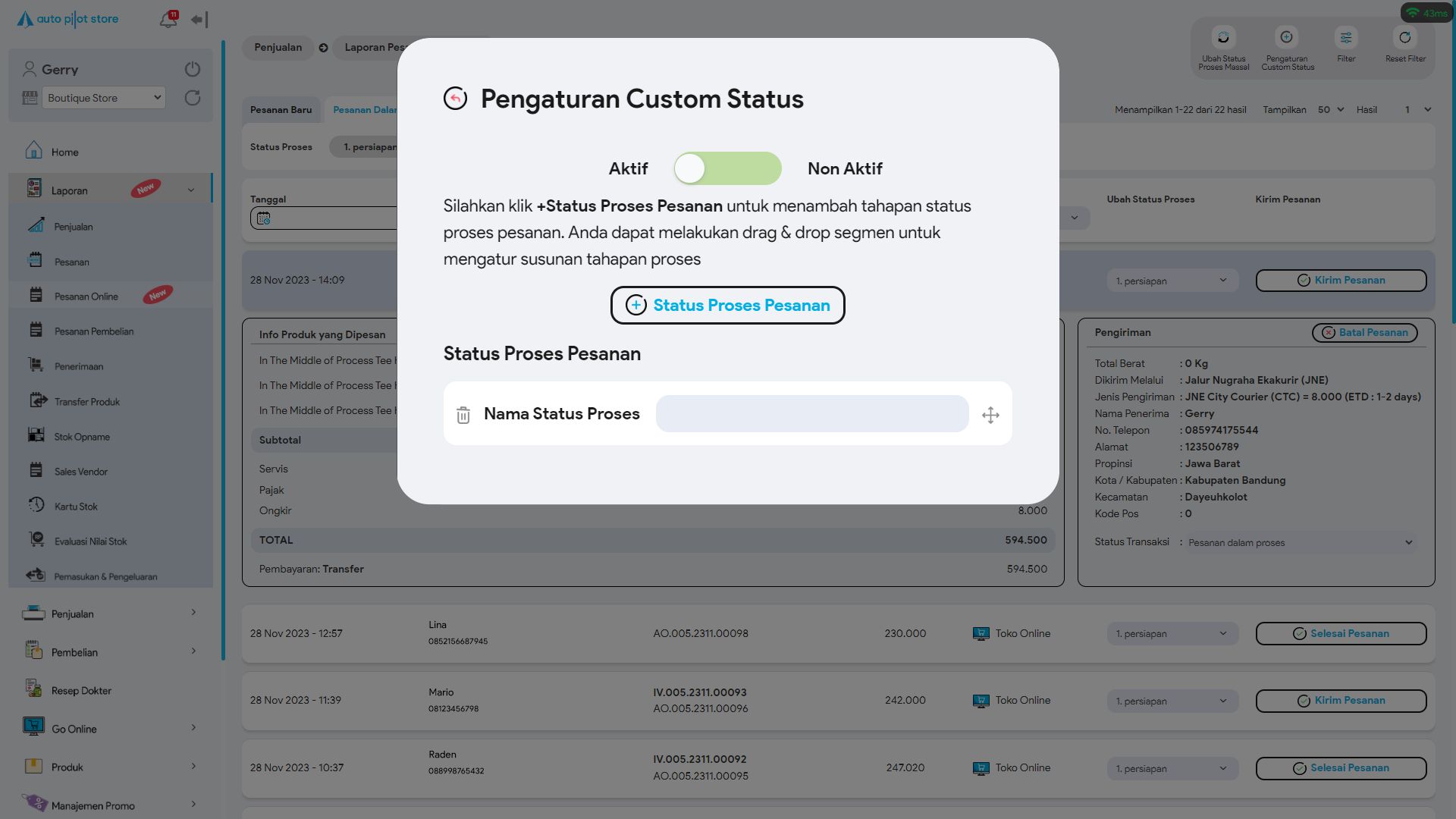Click the drag handle move icon

(x=990, y=415)
